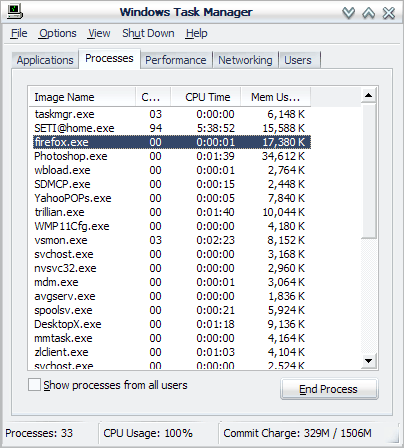The height and width of the screenshot is (448, 404).
Task: Go to the Networking tab
Action: pyautogui.click(x=245, y=60)
